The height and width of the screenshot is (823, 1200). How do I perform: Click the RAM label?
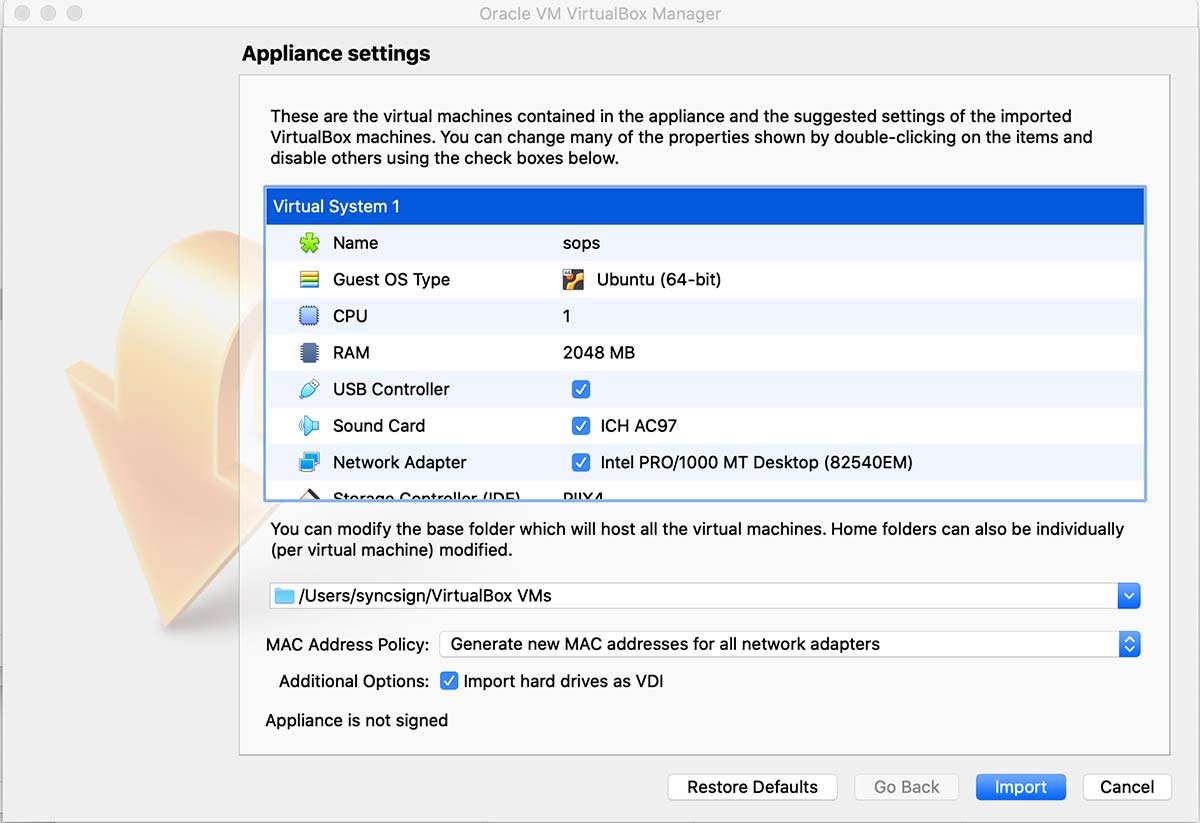[x=351, y=353]
